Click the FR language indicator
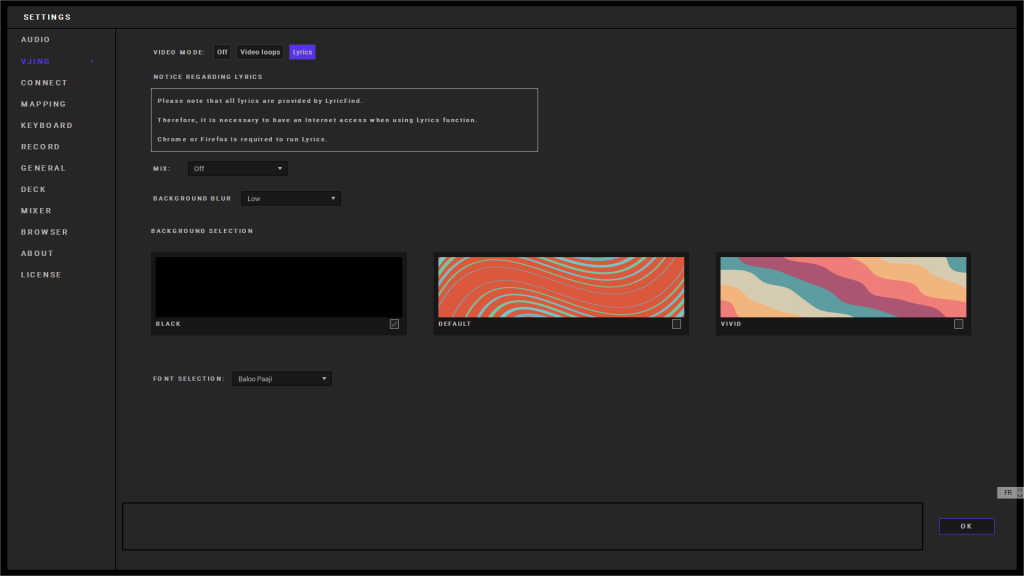The width and height of the screenshot is (1024, 576). (x=1007, y=493)
